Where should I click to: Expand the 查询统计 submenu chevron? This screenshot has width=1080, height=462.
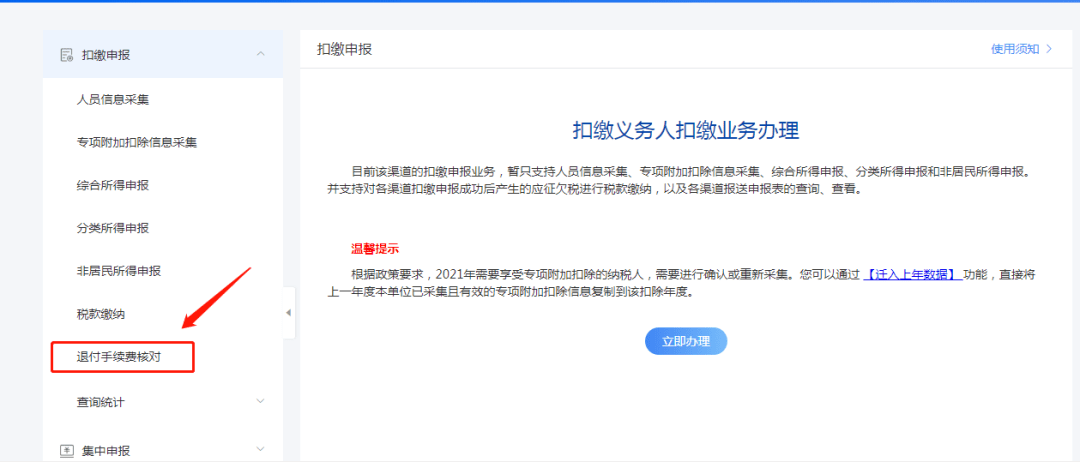pos(261,402)
